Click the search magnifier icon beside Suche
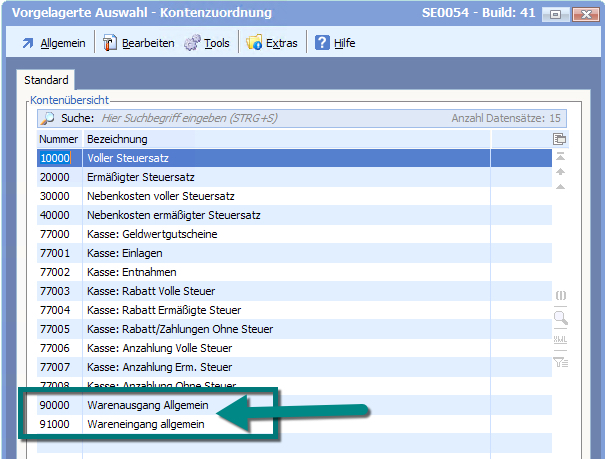605x459 pixels. 47,118
